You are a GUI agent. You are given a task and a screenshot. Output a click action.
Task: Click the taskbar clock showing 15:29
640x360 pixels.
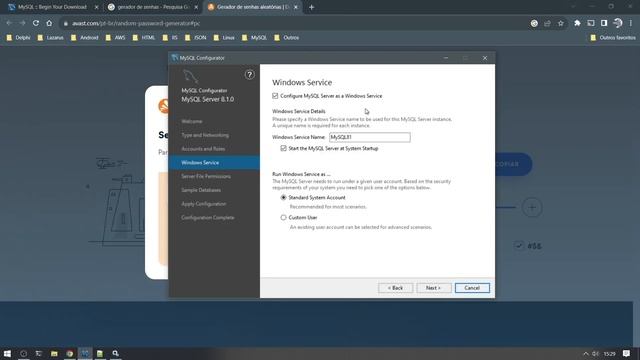[x=609, y=353]
